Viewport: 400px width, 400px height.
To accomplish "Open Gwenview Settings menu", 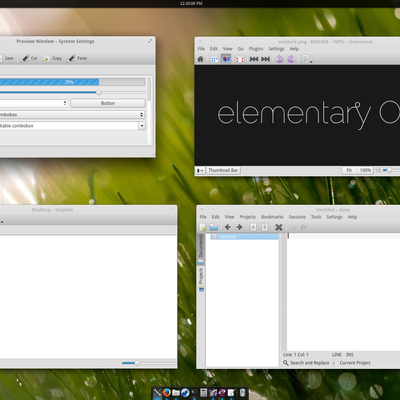I will 276,49.
